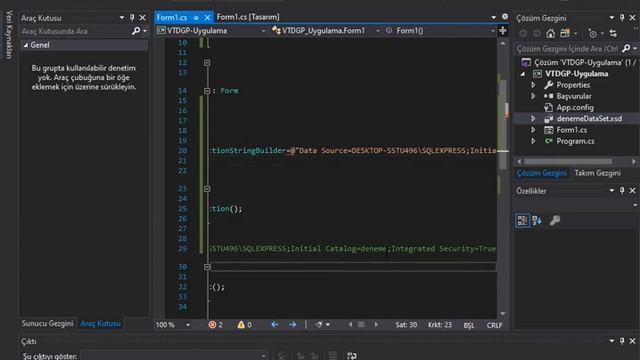Click the Home icon in Çözüm Gezgini toolbar

550,33
